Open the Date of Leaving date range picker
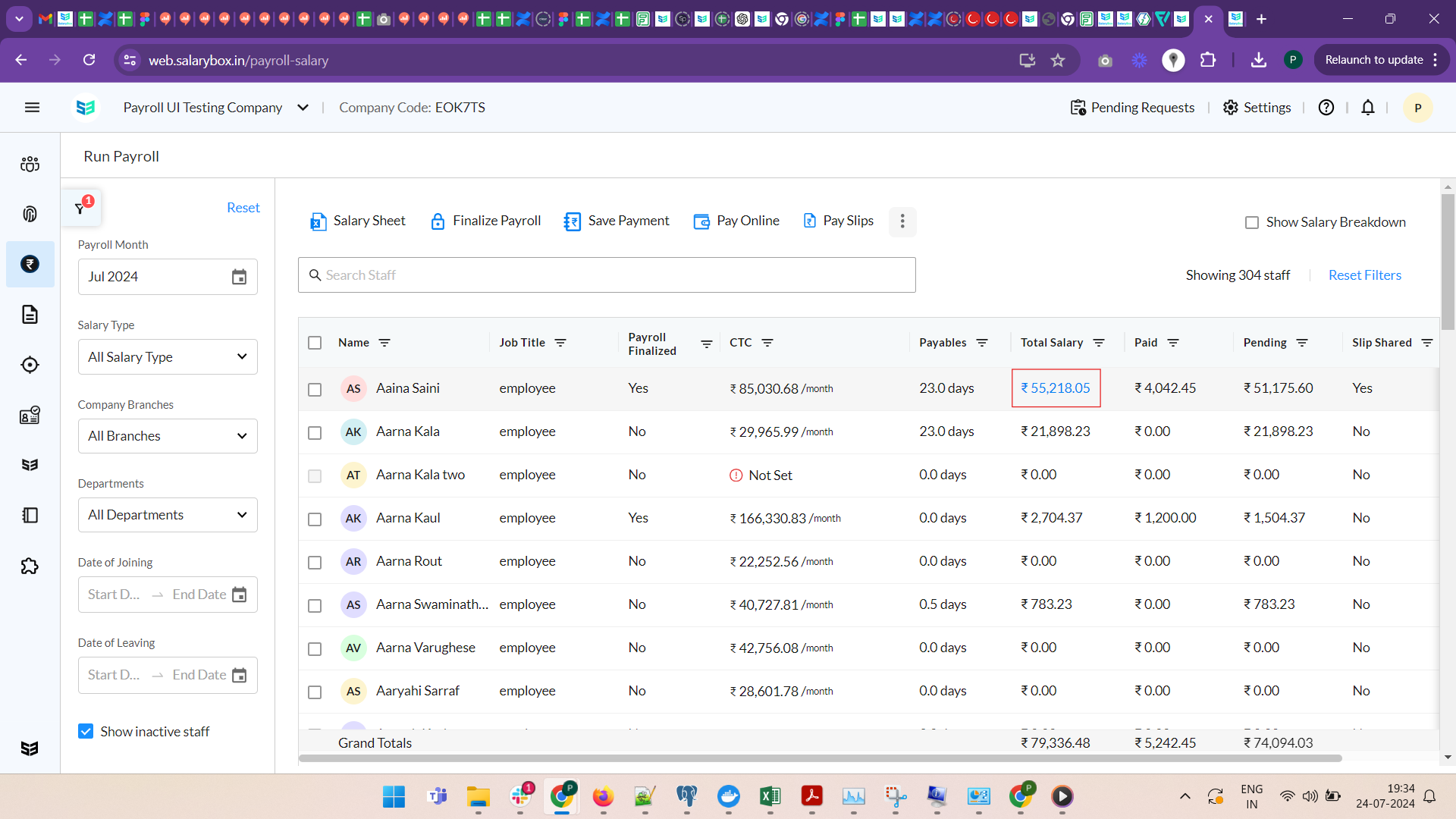Viewport: 1456px width, 819px height. coord(168,675)
